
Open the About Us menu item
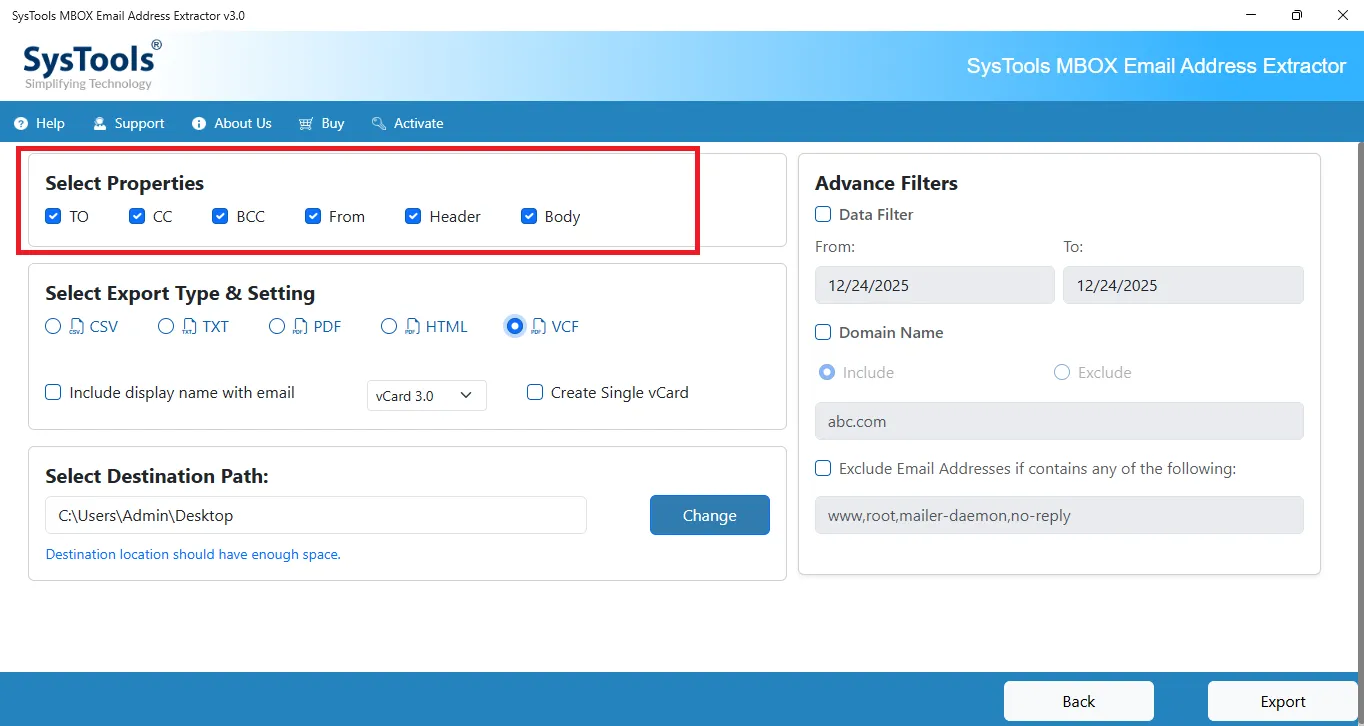click(x=232, y=123)
